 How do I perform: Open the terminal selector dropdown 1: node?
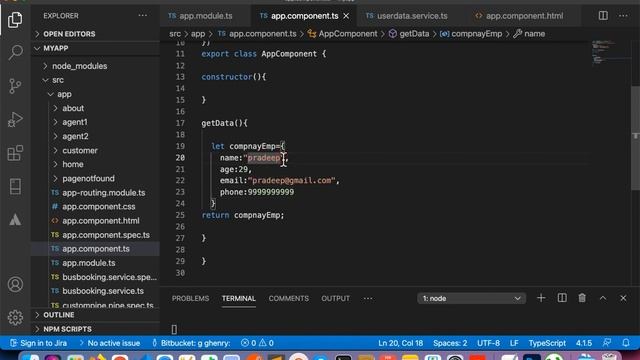pos(471,298)
